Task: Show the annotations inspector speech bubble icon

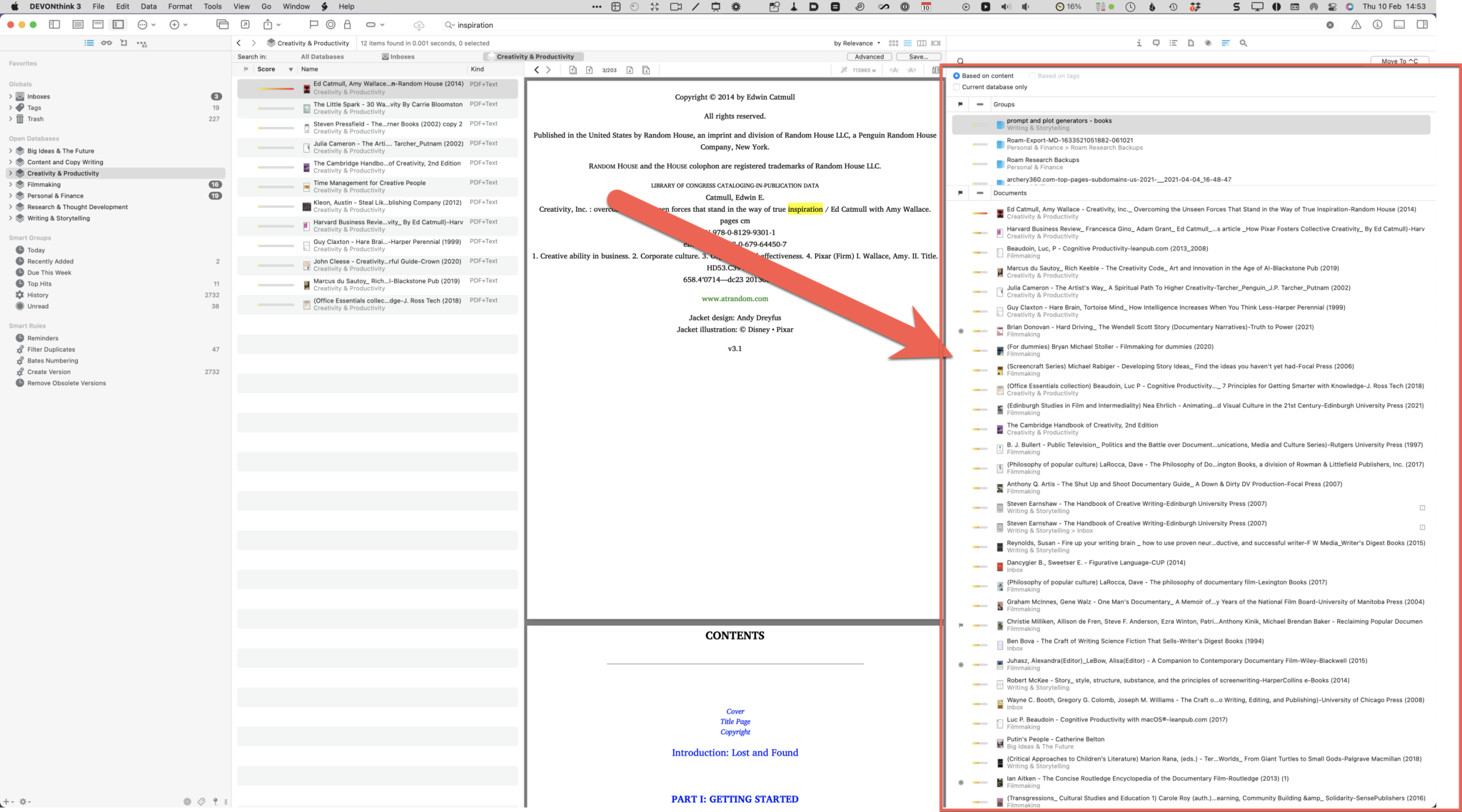Action: point(1156,43)
